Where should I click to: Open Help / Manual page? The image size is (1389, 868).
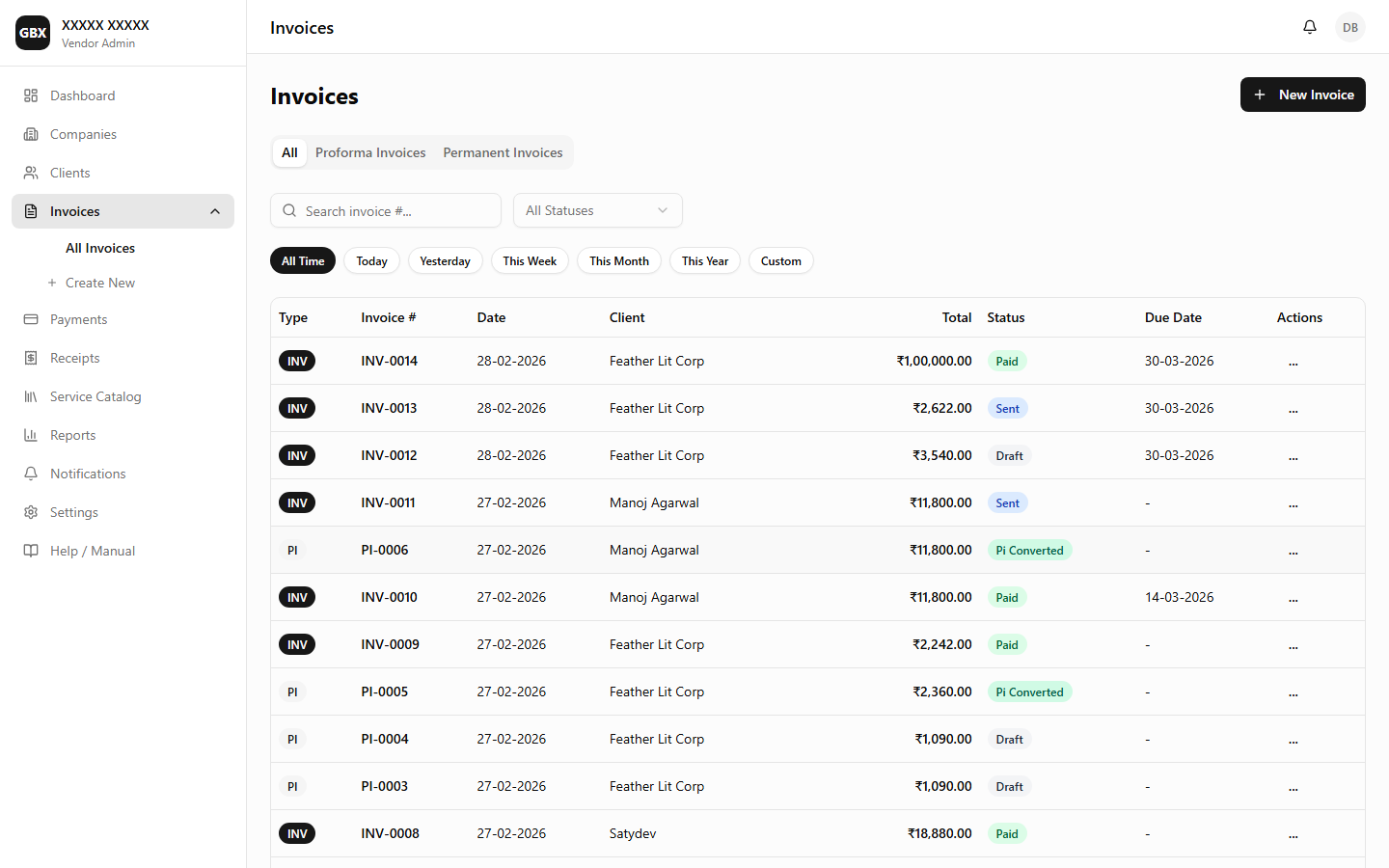point(123,551)
